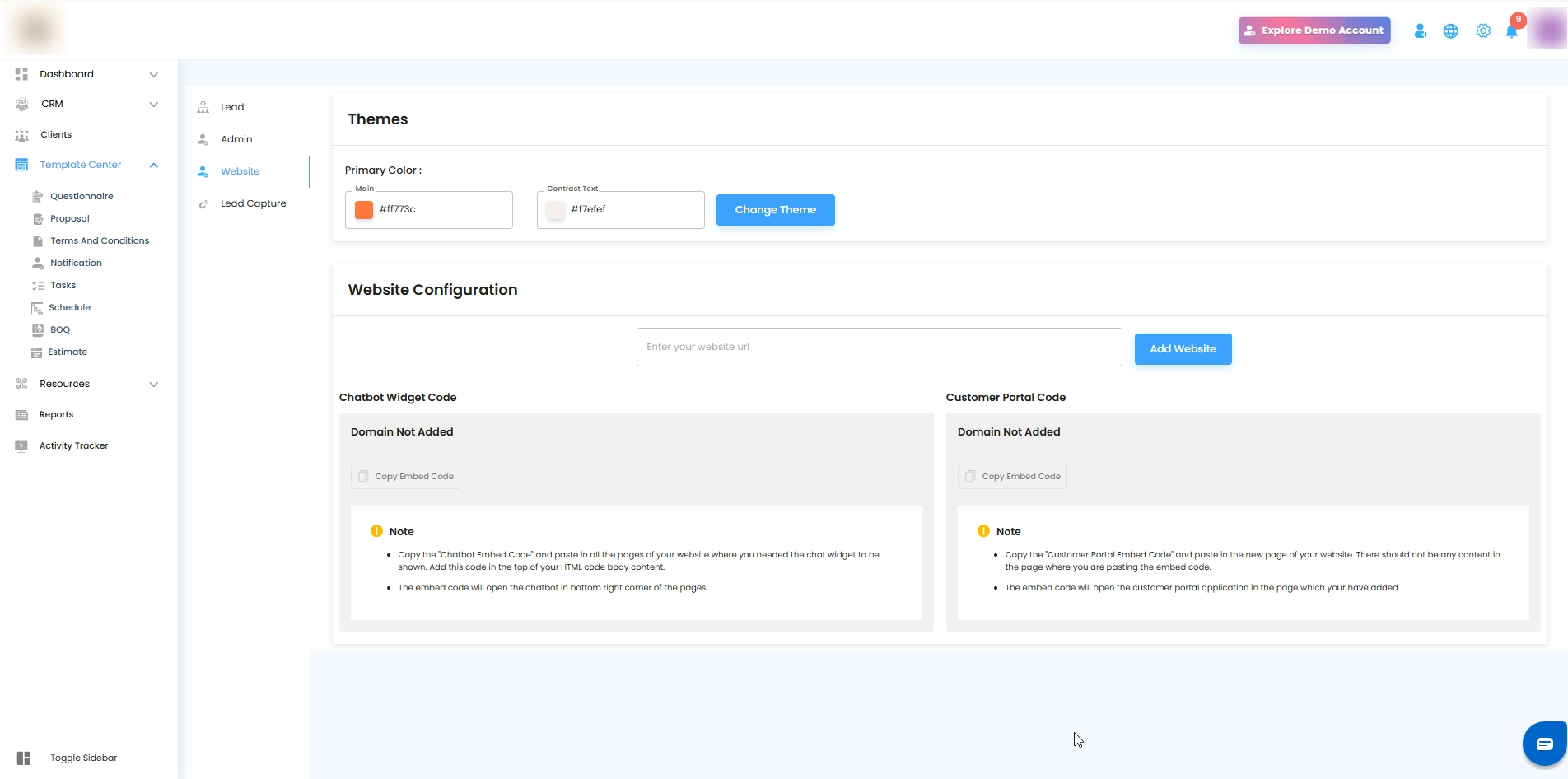This screenshot has height=779, width=1568.
Task: Click the CRM sidebar icon
Action: (x=22, y=105)
